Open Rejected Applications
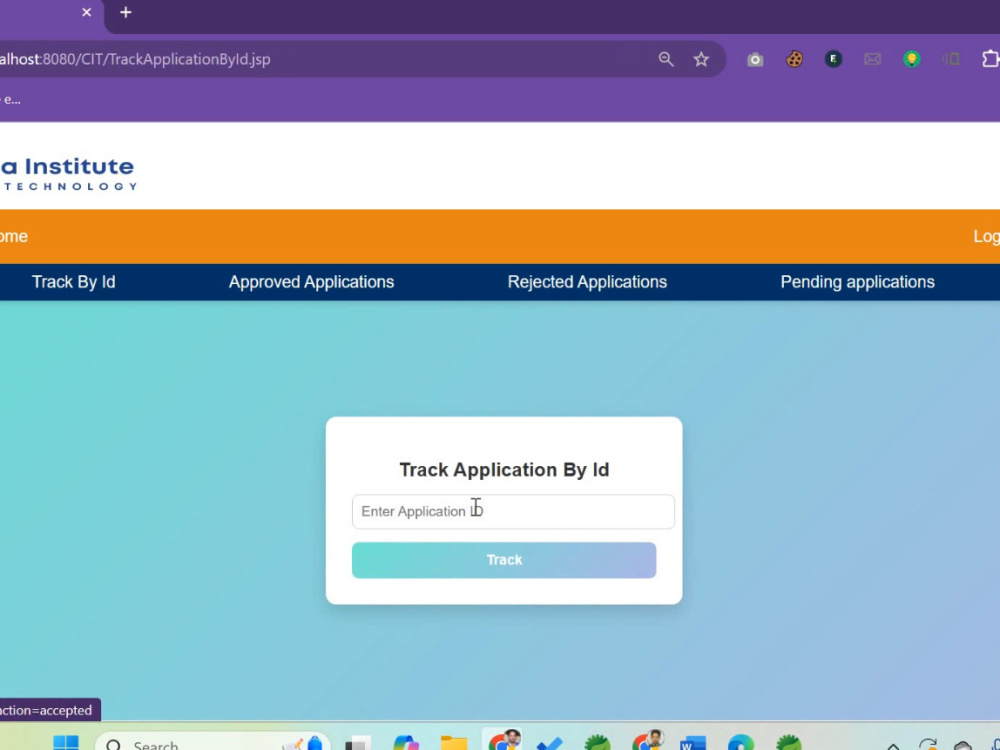Viewport: 1000px width, 750px height. coord(587,282)
